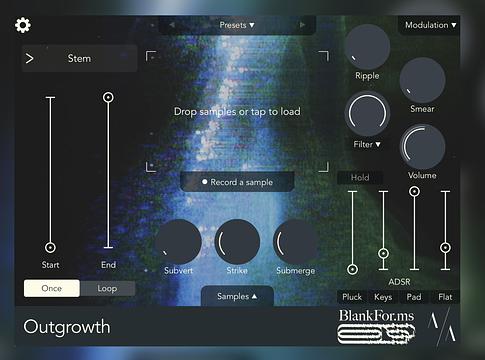Screen dimensions: 485x360
Task: Open the Filter type dropdown
Action: coord(367,145)
